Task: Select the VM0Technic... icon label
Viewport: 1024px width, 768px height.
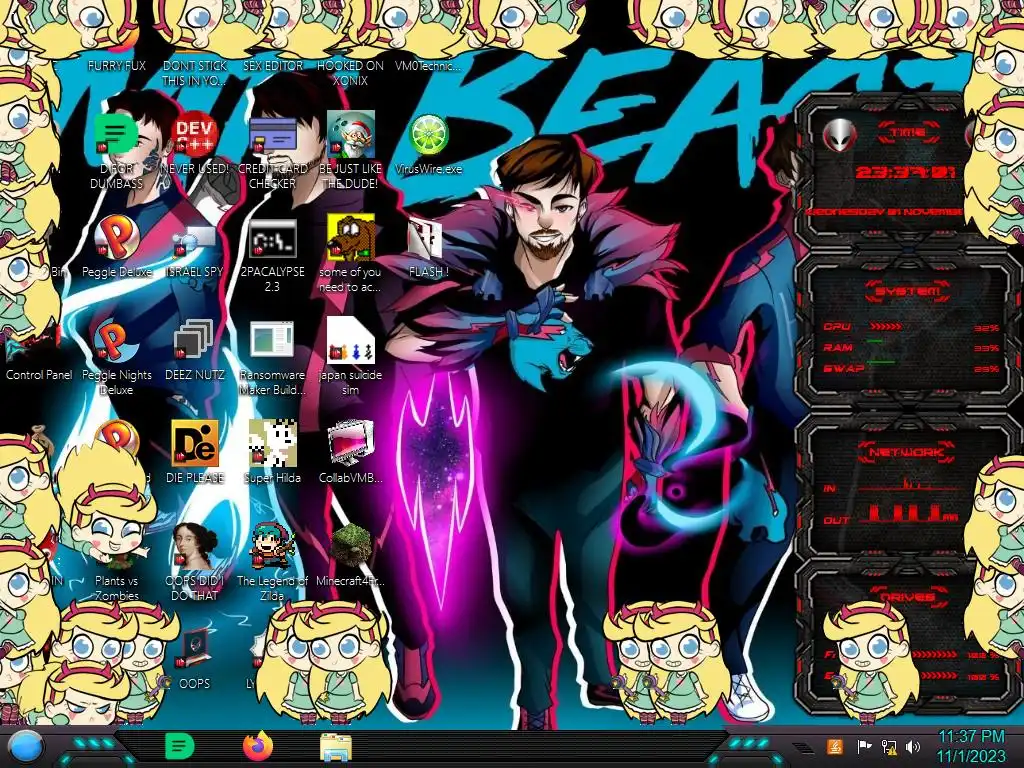Action: [428, 66]
